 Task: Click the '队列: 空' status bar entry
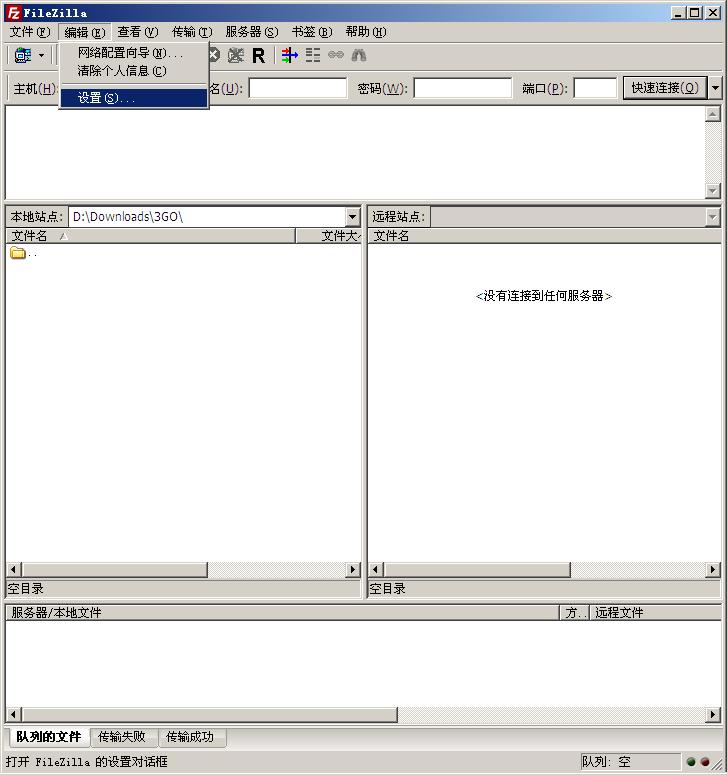(630, 762)
